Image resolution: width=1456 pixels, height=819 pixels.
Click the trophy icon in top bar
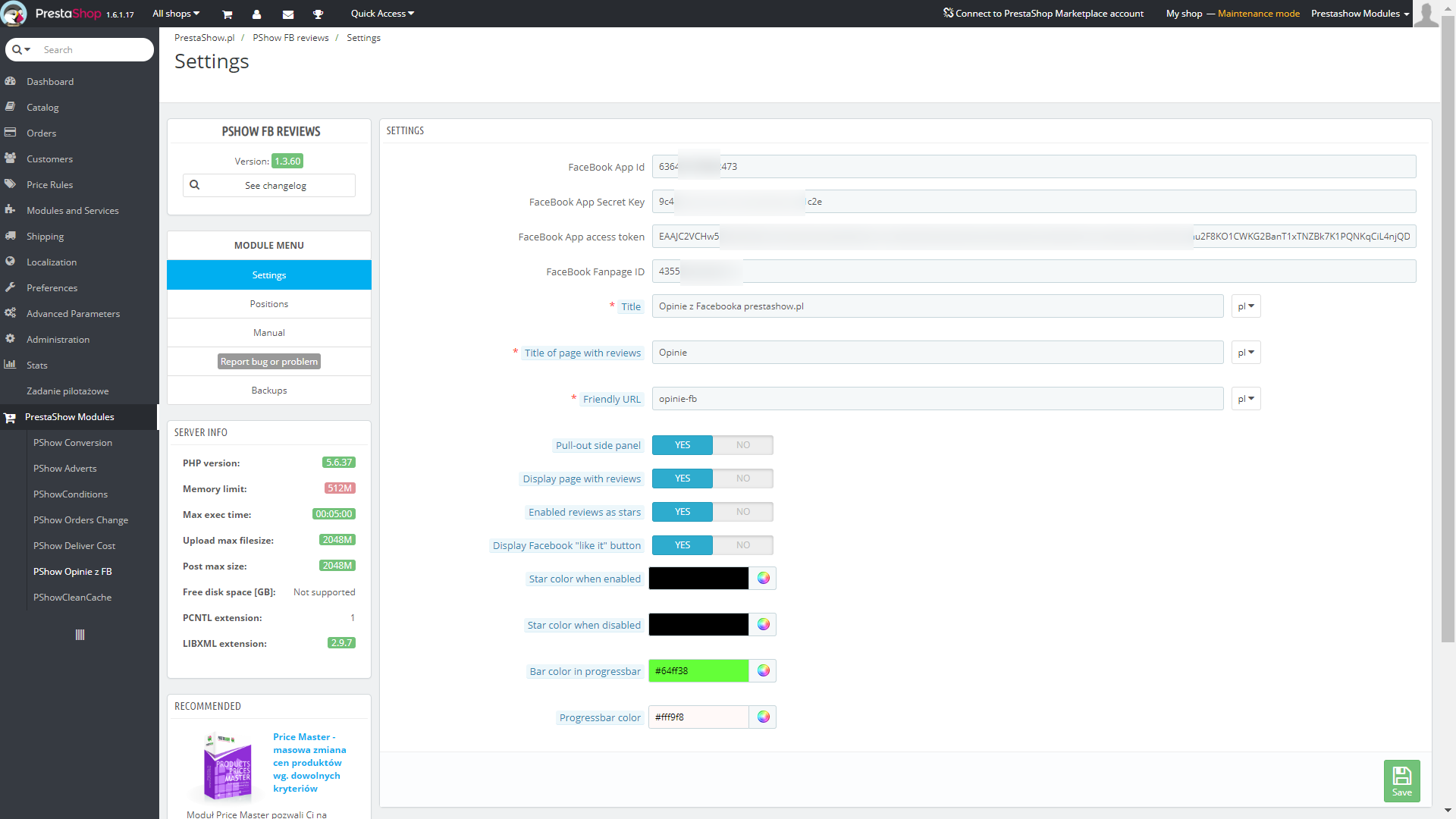click(x=318, y=14)
